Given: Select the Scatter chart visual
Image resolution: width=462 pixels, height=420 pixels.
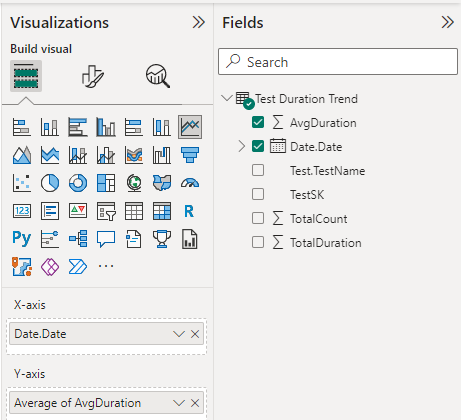Looking at the screenshot, I should (22, 183).
